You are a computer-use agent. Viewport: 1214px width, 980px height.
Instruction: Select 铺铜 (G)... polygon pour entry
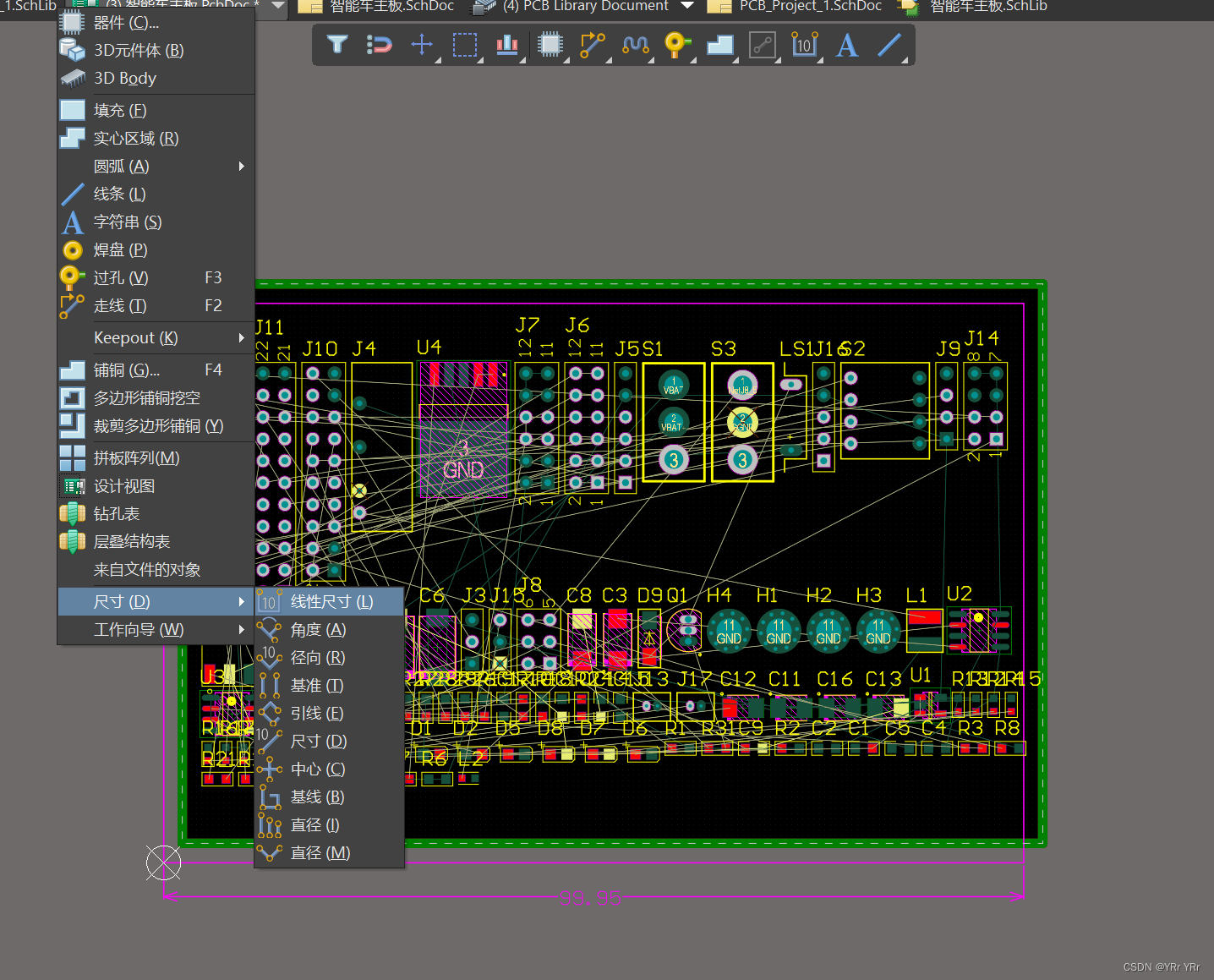pyautogui.click(x=156, y=370)
